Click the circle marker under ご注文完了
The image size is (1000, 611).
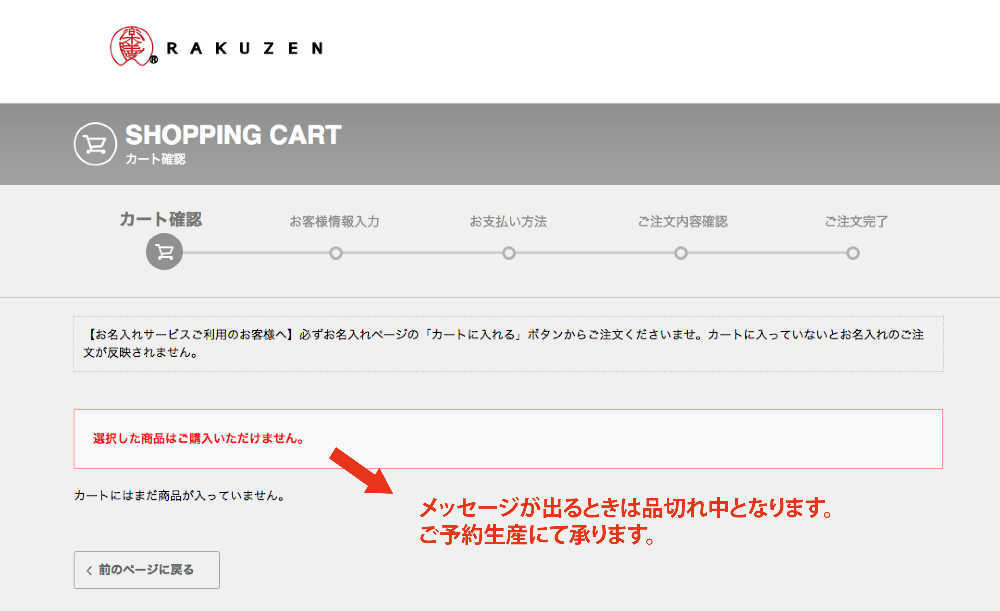pos(853,253)
